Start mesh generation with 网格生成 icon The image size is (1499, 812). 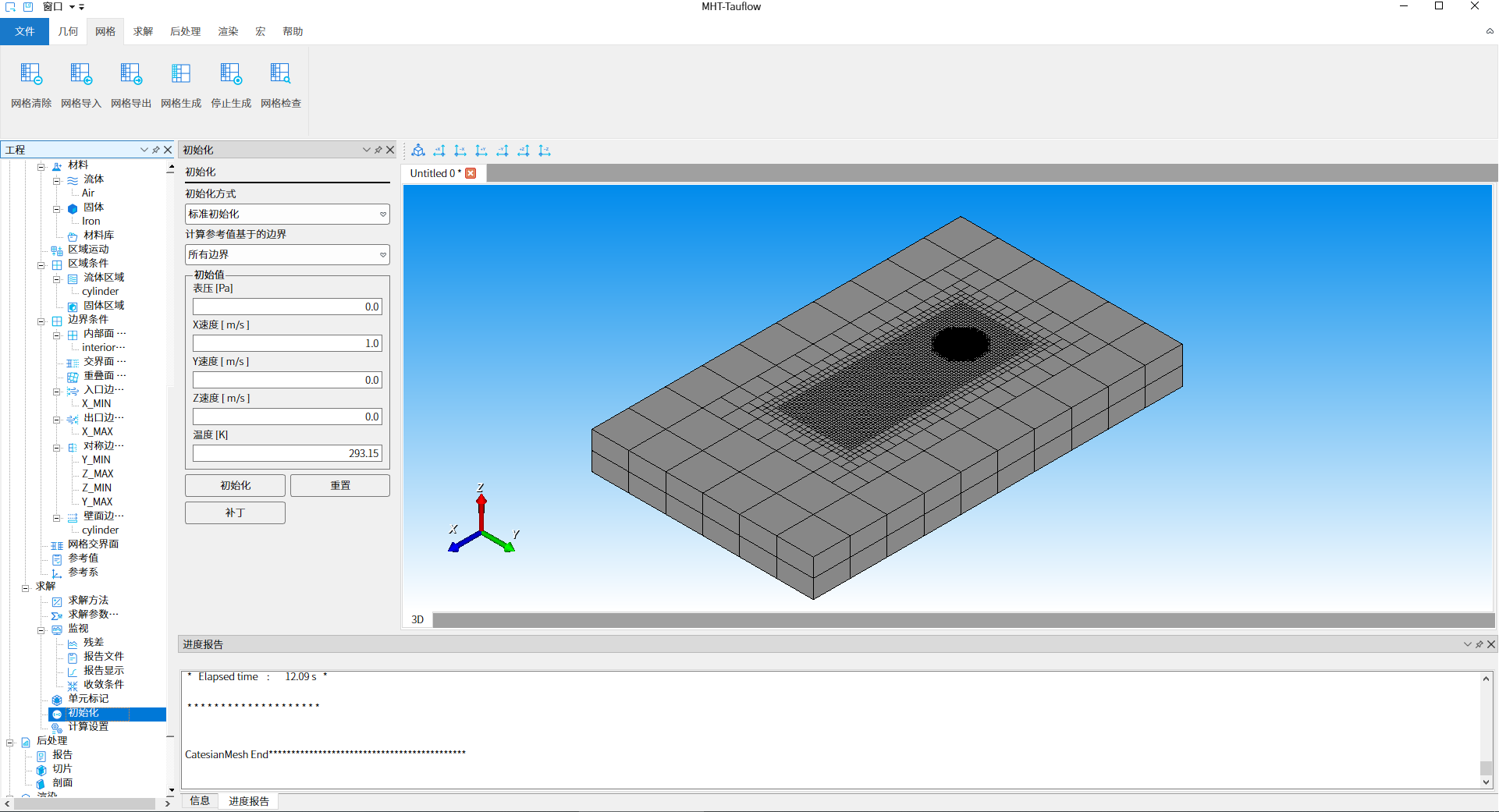pyautogui.click(x=181, y=75)
